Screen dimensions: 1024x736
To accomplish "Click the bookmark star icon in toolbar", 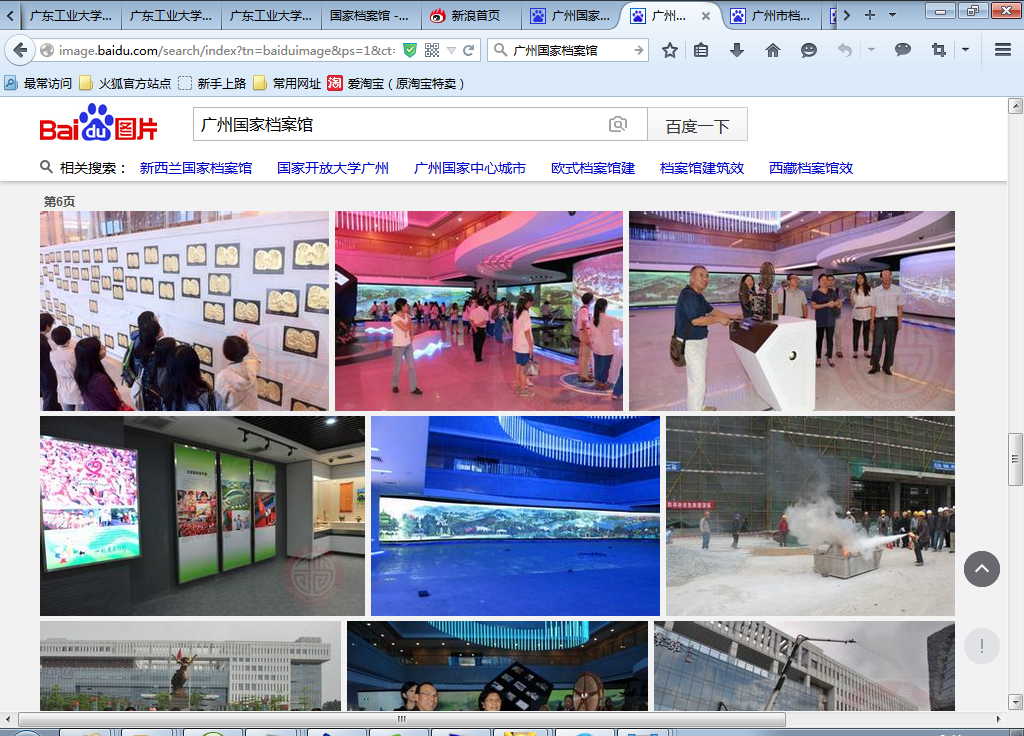I will coord(670,50).
